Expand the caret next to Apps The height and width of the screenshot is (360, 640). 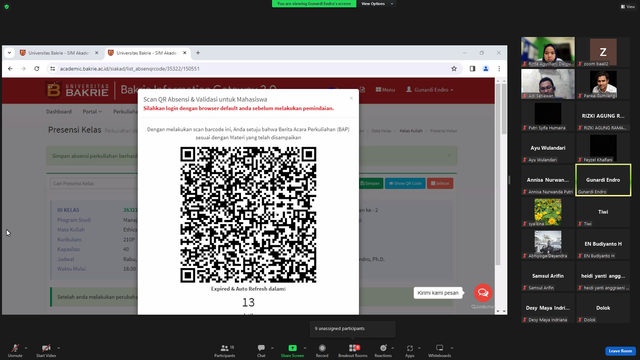pyautogui.click(x=419, y=348)
